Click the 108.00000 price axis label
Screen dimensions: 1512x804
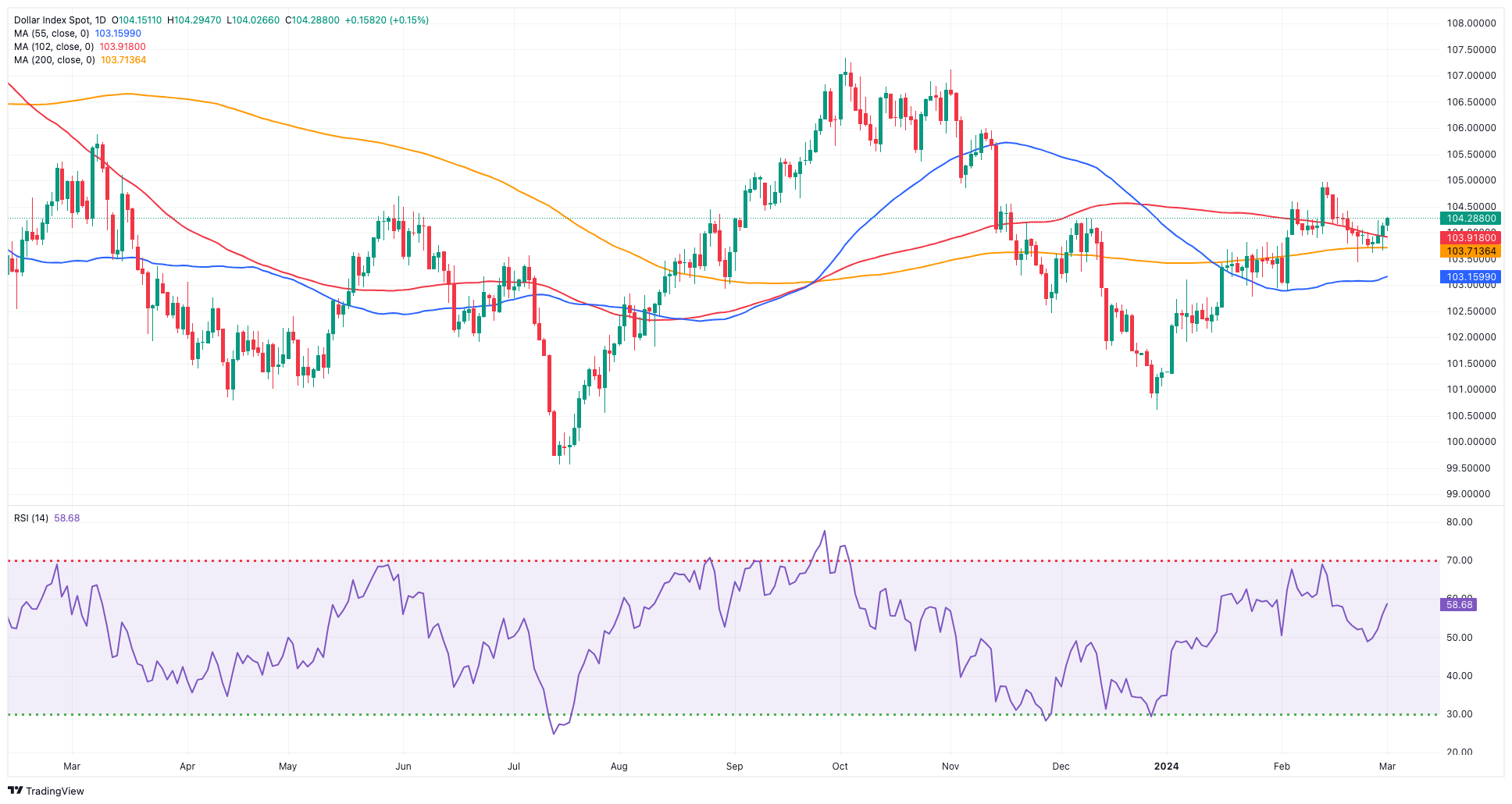[1471, 23]
